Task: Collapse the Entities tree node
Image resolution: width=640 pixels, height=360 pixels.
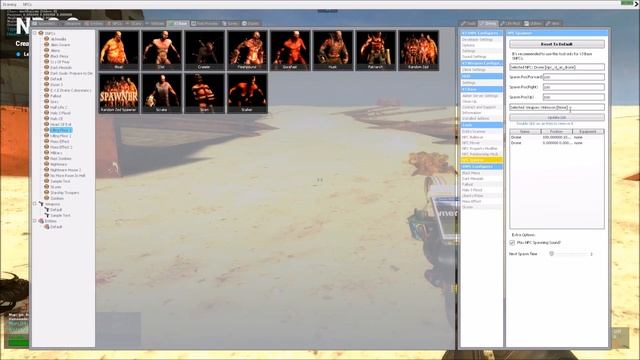Action: click(35, 221)
